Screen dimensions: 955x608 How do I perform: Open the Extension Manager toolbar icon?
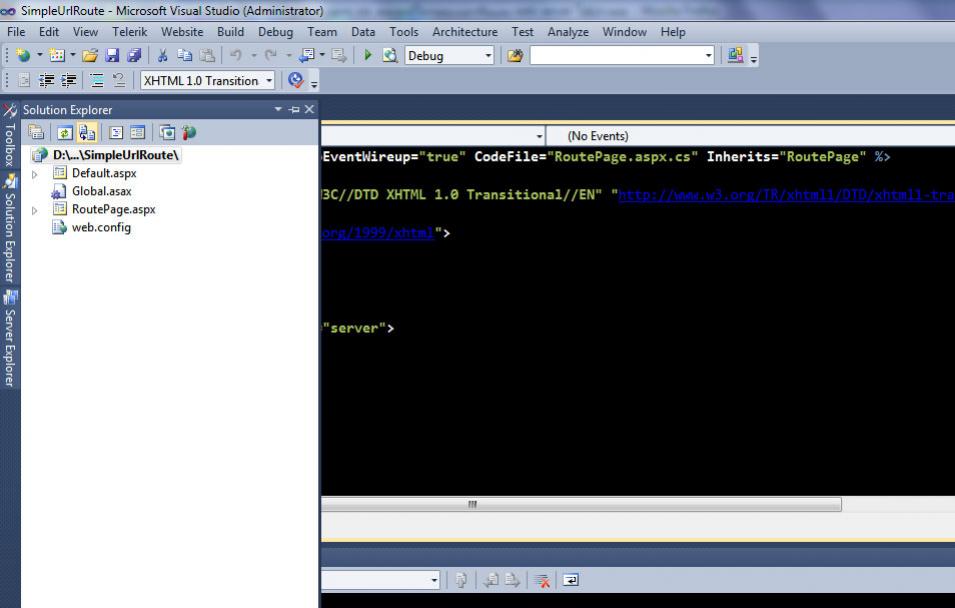[735, 55]
